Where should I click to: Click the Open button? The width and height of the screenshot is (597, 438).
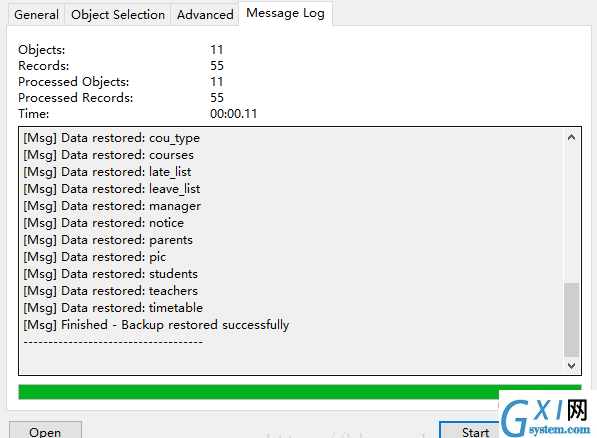45,430
